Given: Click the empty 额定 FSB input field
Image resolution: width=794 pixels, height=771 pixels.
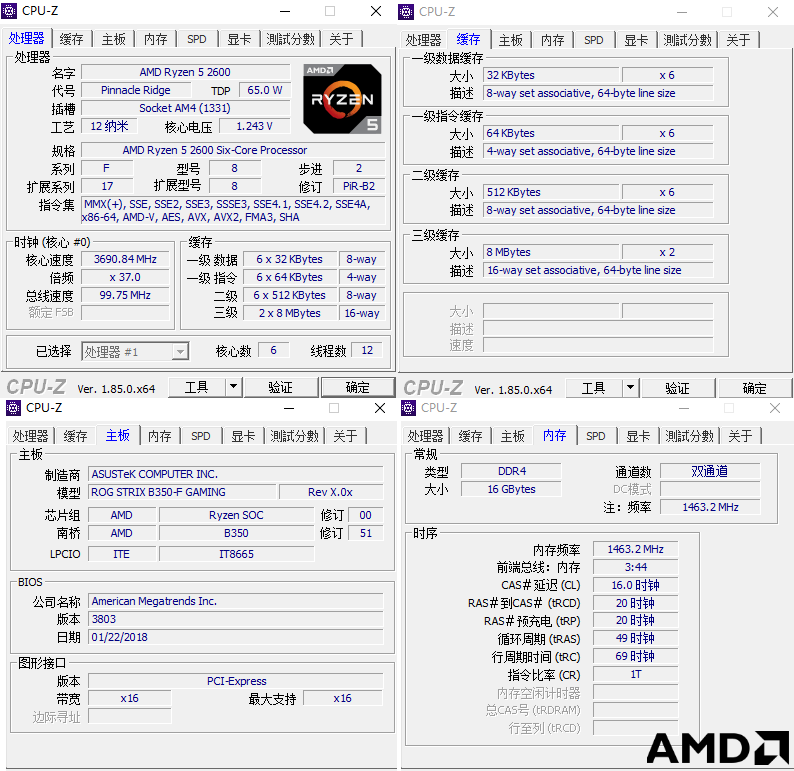Looking at the screenshot, I should (x=125, y=312).
